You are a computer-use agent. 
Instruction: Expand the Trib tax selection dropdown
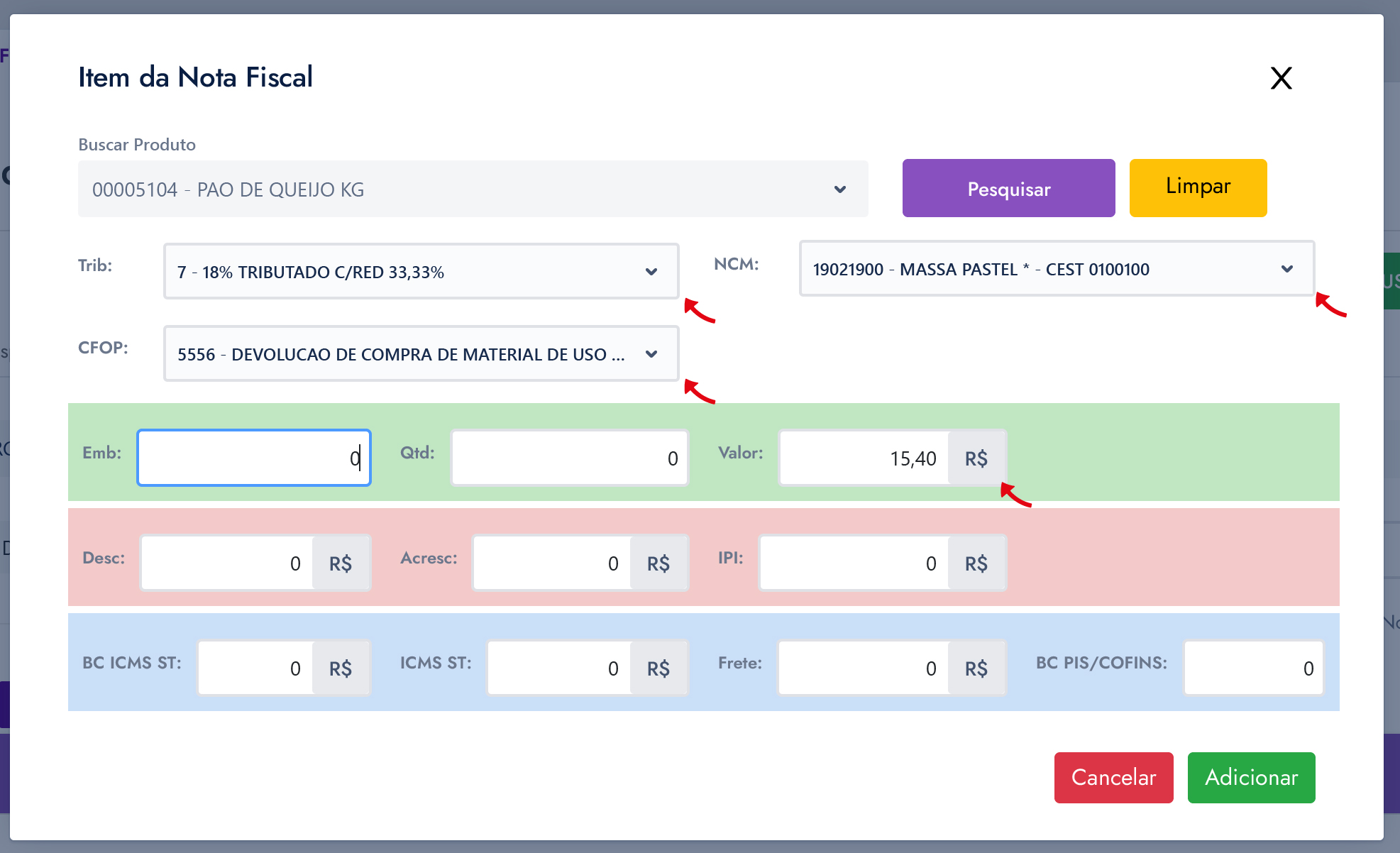421,272
